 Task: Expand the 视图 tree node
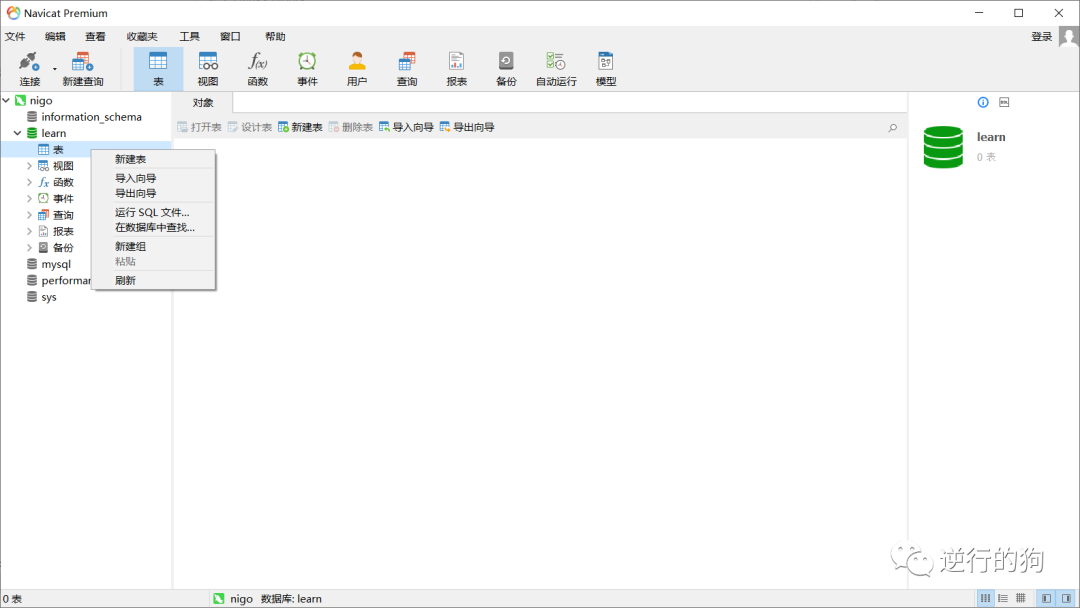29,166
